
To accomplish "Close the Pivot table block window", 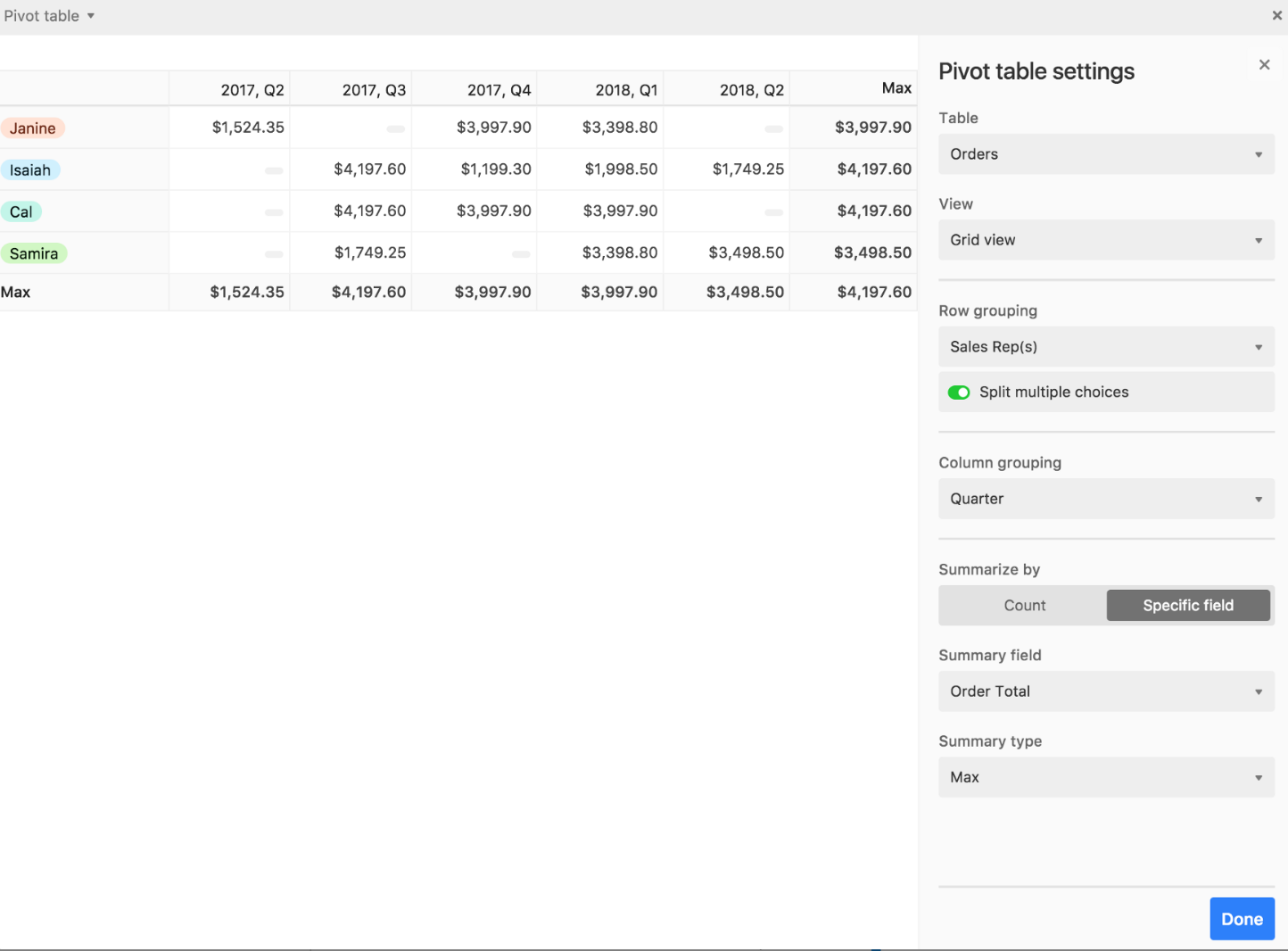I will (1276, 15).
